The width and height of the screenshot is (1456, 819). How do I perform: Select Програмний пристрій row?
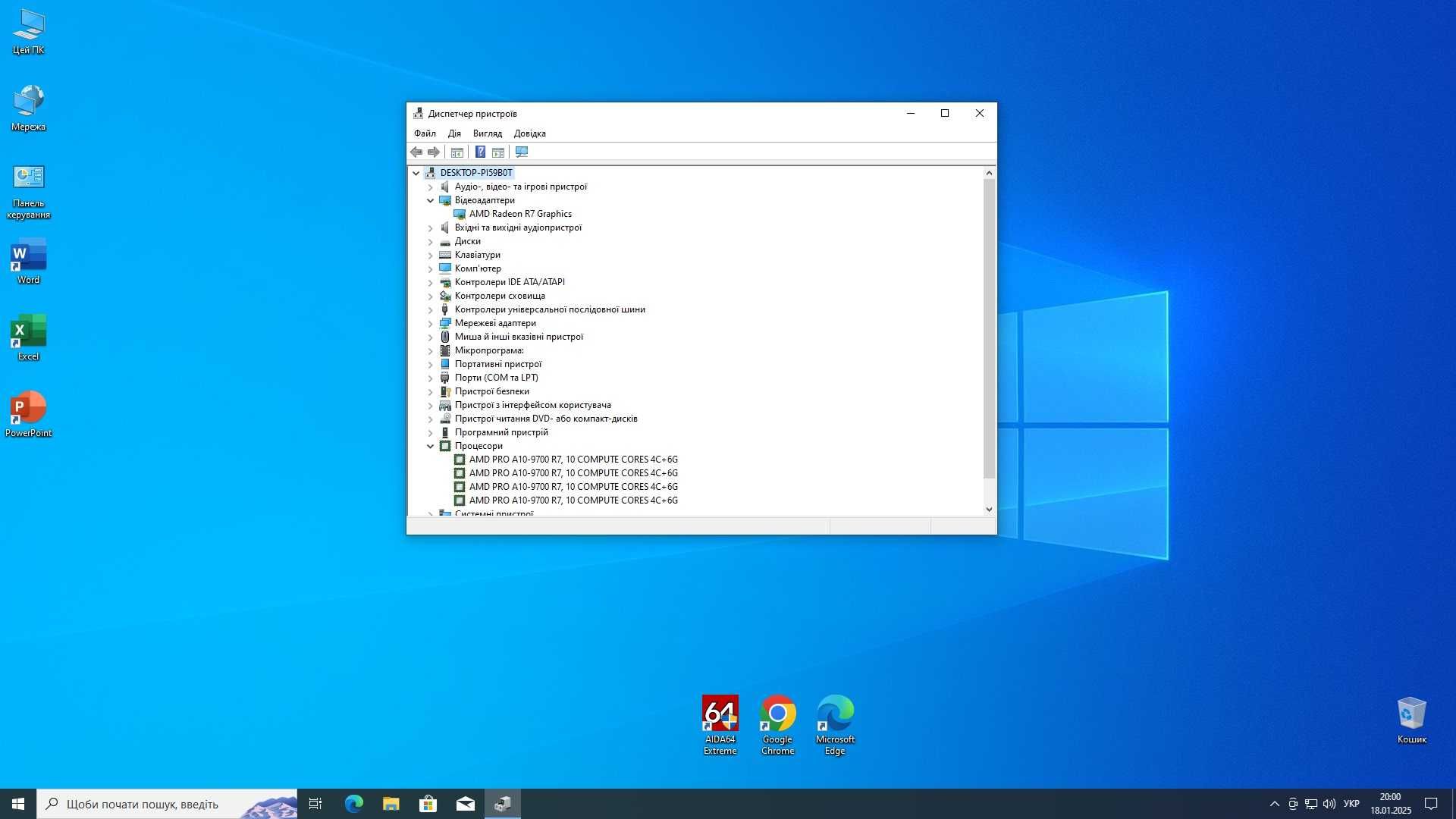tap(501, 432)
